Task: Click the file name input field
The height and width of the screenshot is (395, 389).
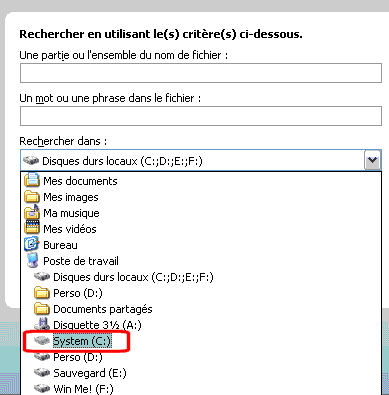Action: tap(201, 73)
